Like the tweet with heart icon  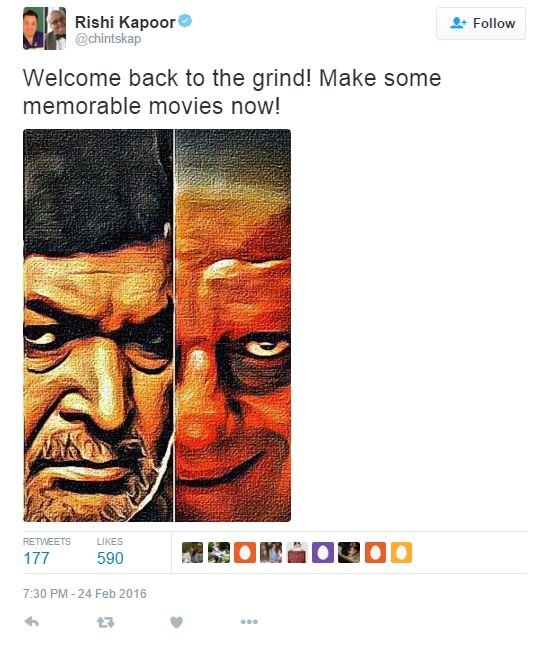tap(176, 622)
